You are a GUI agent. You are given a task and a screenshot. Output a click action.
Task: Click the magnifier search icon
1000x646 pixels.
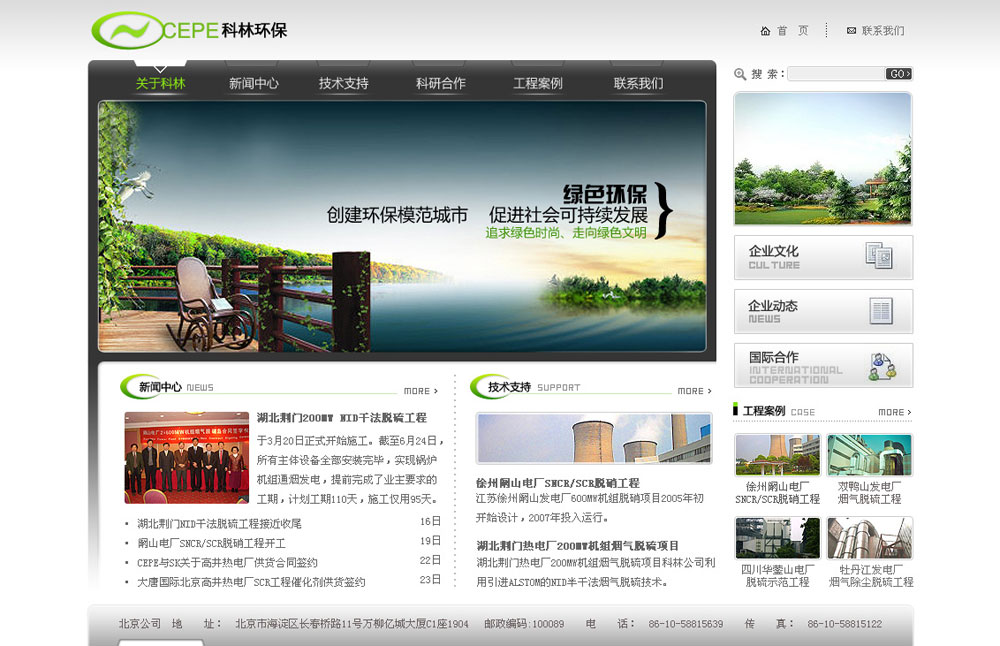point(740,74)
